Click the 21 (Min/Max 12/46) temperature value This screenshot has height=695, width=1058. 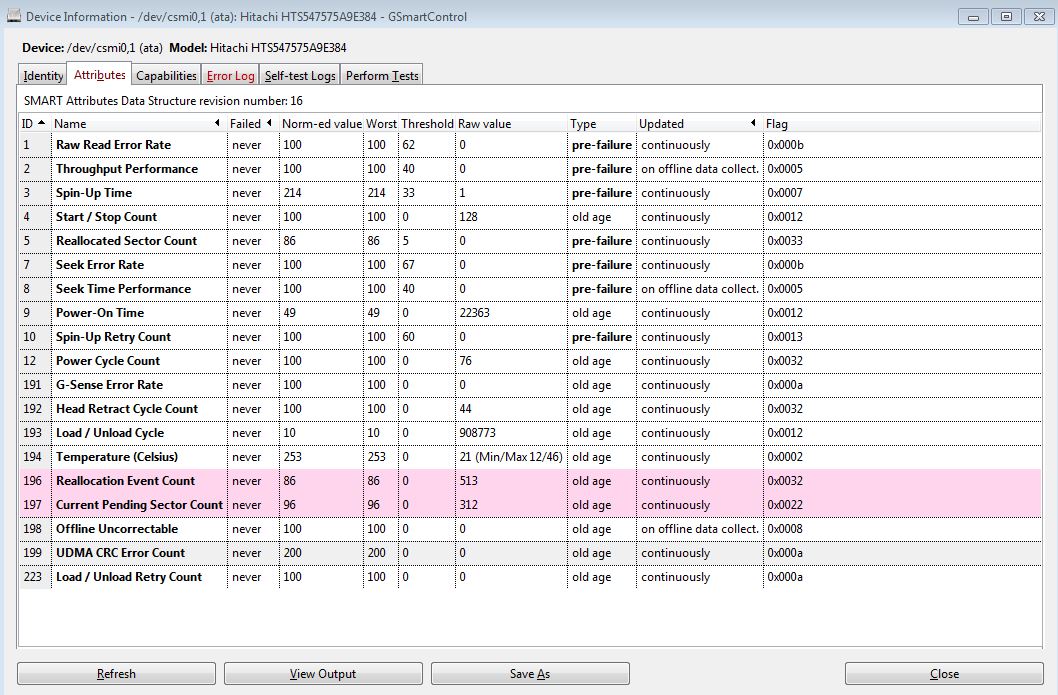point(511,457)
